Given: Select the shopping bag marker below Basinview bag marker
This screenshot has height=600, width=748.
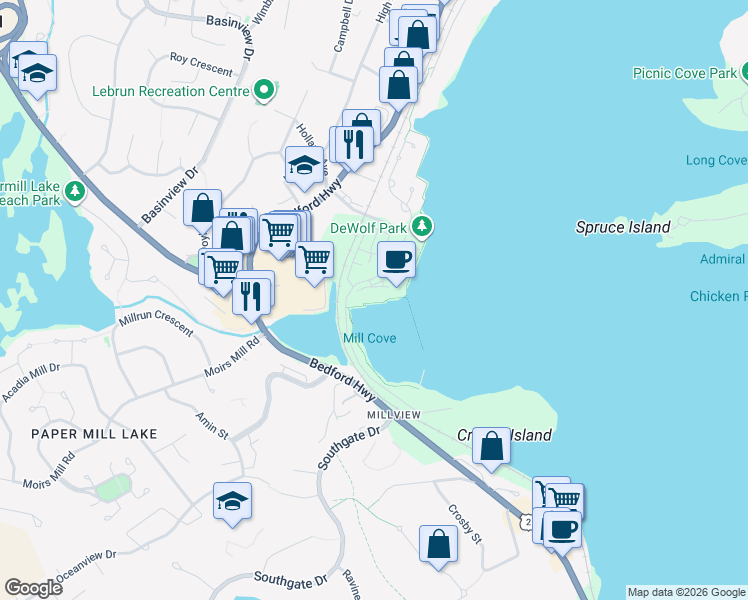Looking at the screenshot, I should (x=232, y=235).
